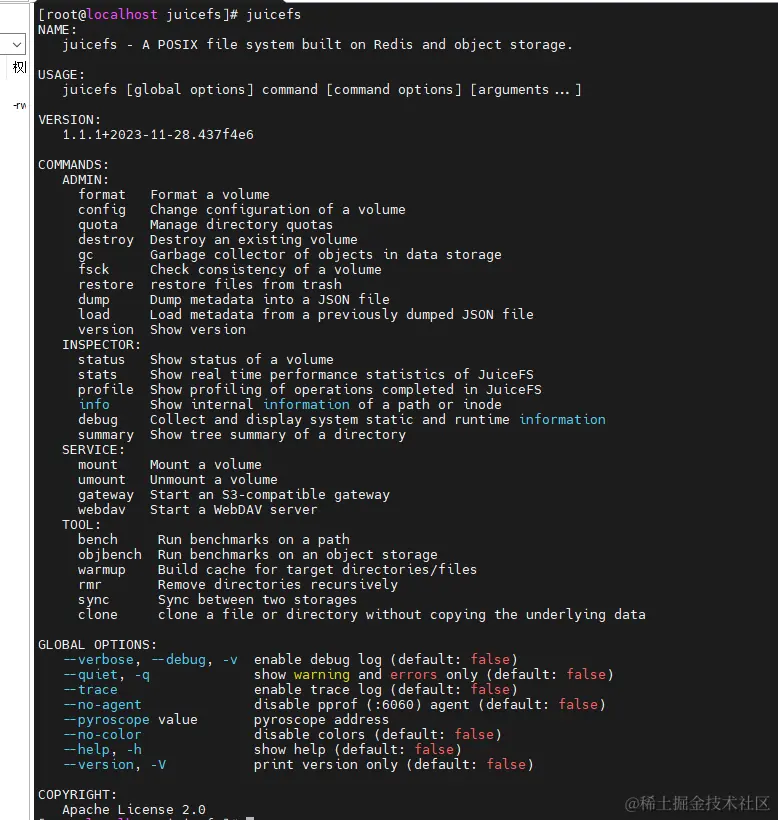Click the --trace option flag
Image resolution: width=778 pixels, height=820 pixels.
click(x=90, y=690)
